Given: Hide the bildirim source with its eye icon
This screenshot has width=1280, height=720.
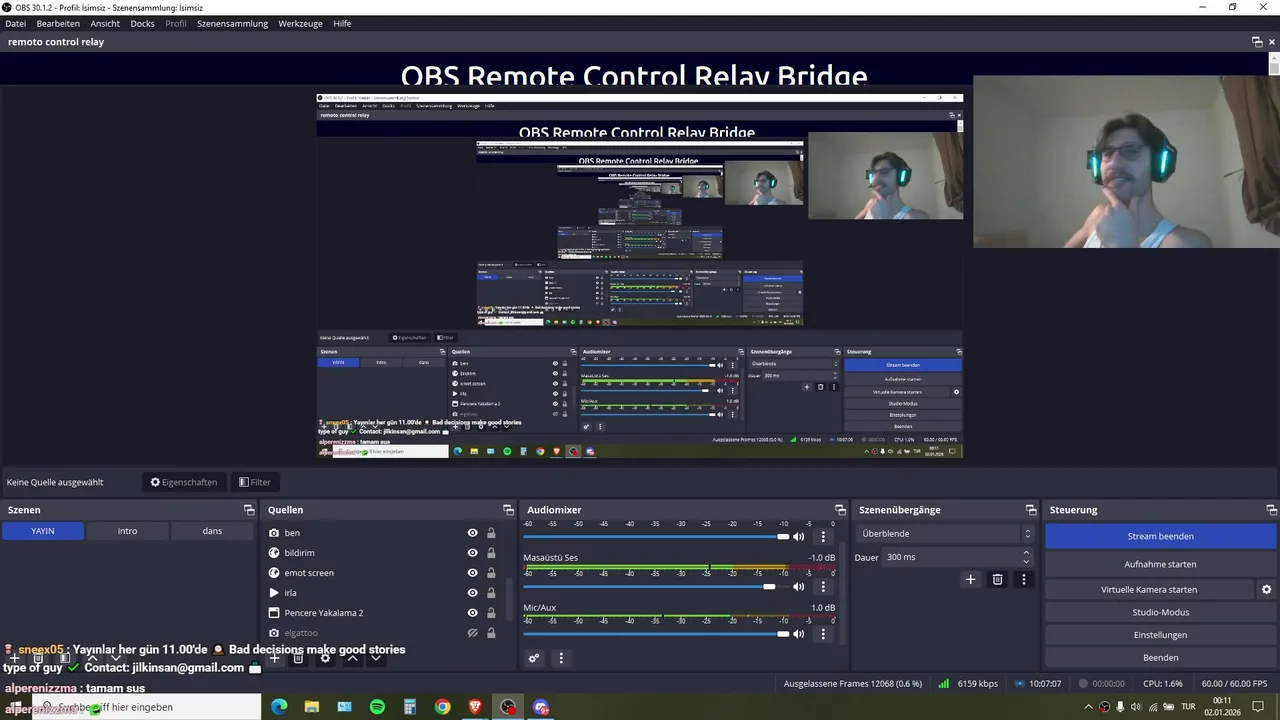Looking at the screenshot, I should [473, 553].
